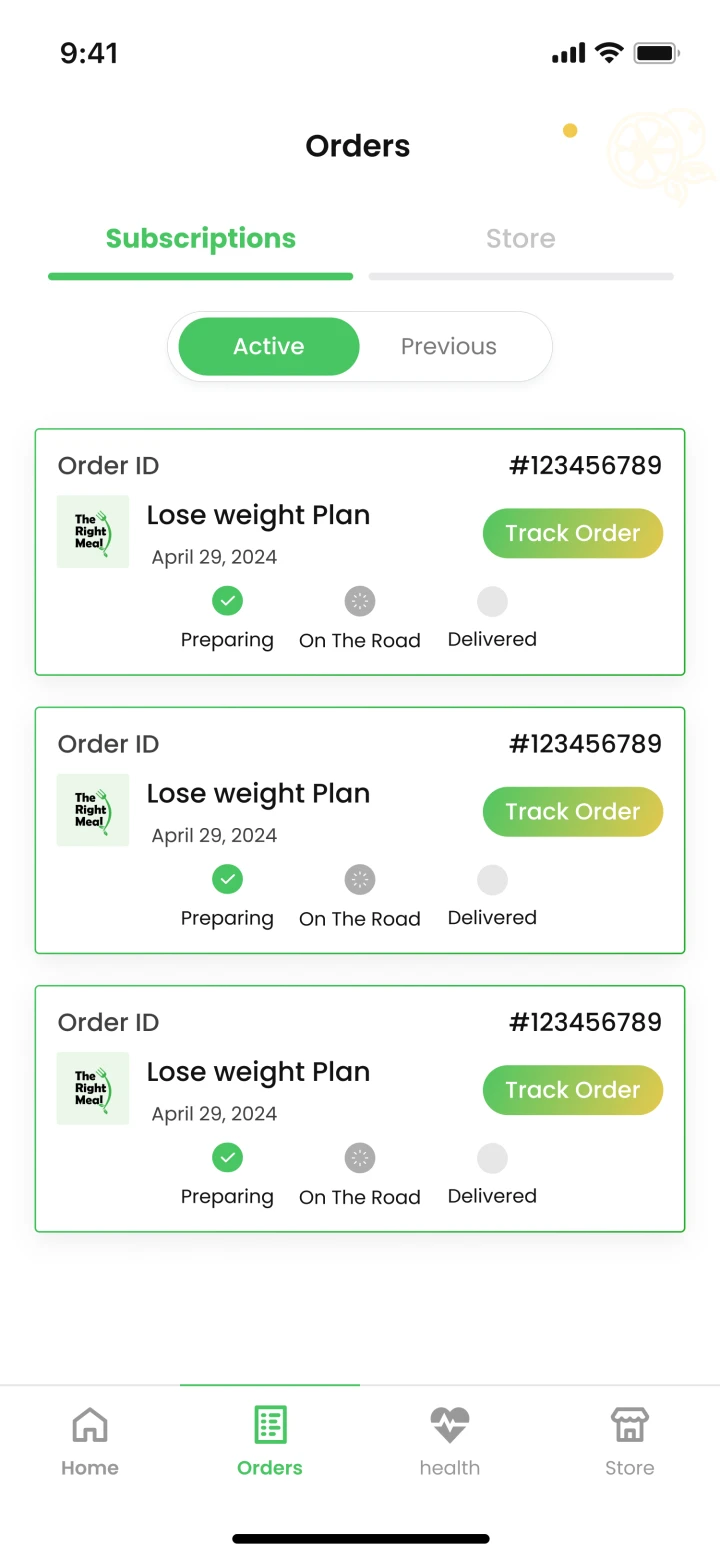Tap the Store shop icon
Viewport: 720px width, 1559px height.
[630, 1425]
